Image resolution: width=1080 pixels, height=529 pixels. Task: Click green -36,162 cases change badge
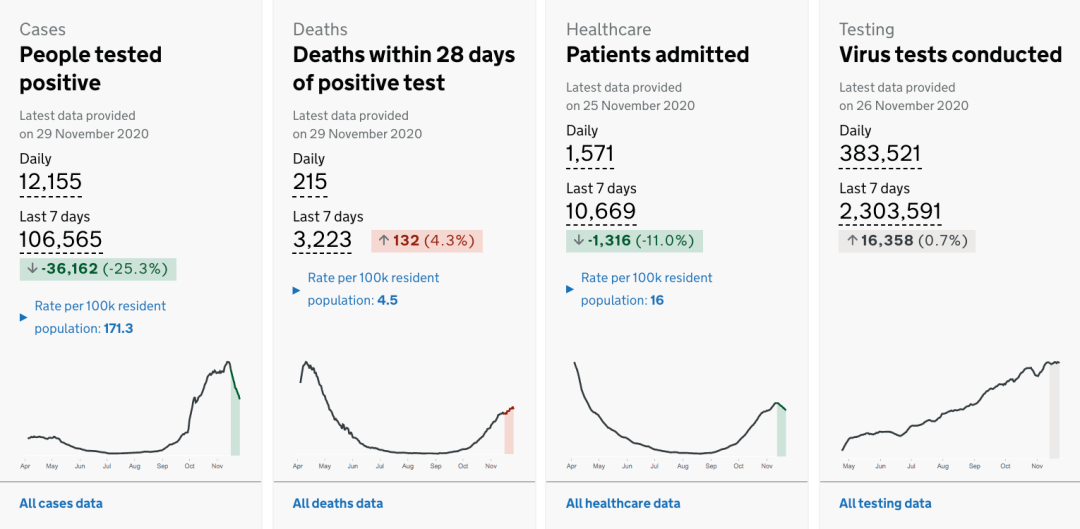tap(98, 269)
